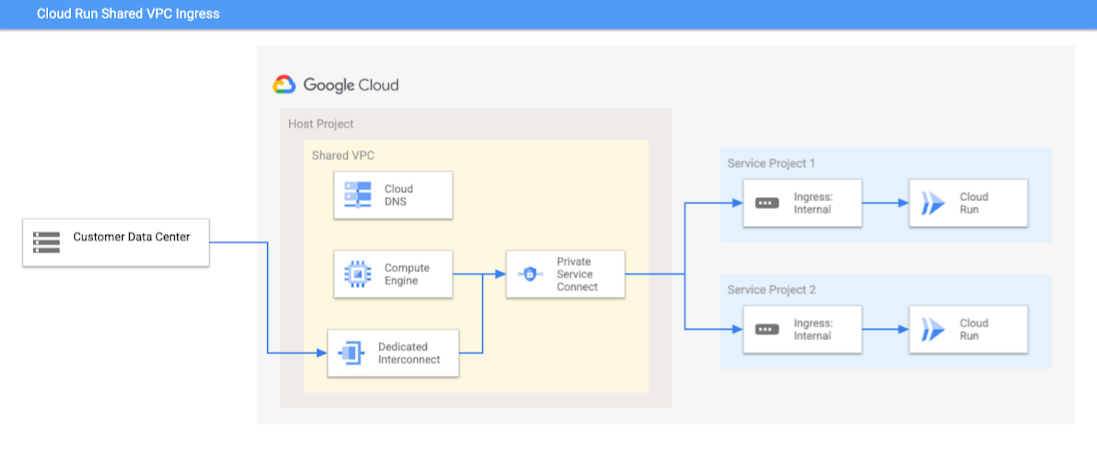This screenshot has width=1097, height=454.
Task: Select the 'Dedicated Interconnect' label text
Action: [x=409, y=353]
